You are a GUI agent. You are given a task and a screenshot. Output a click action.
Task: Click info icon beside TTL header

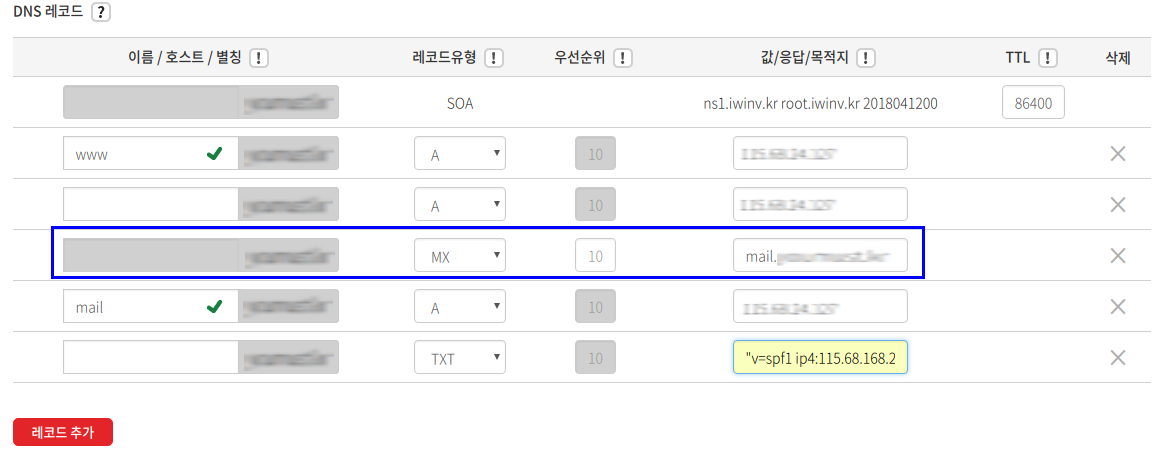(1048, 58)
